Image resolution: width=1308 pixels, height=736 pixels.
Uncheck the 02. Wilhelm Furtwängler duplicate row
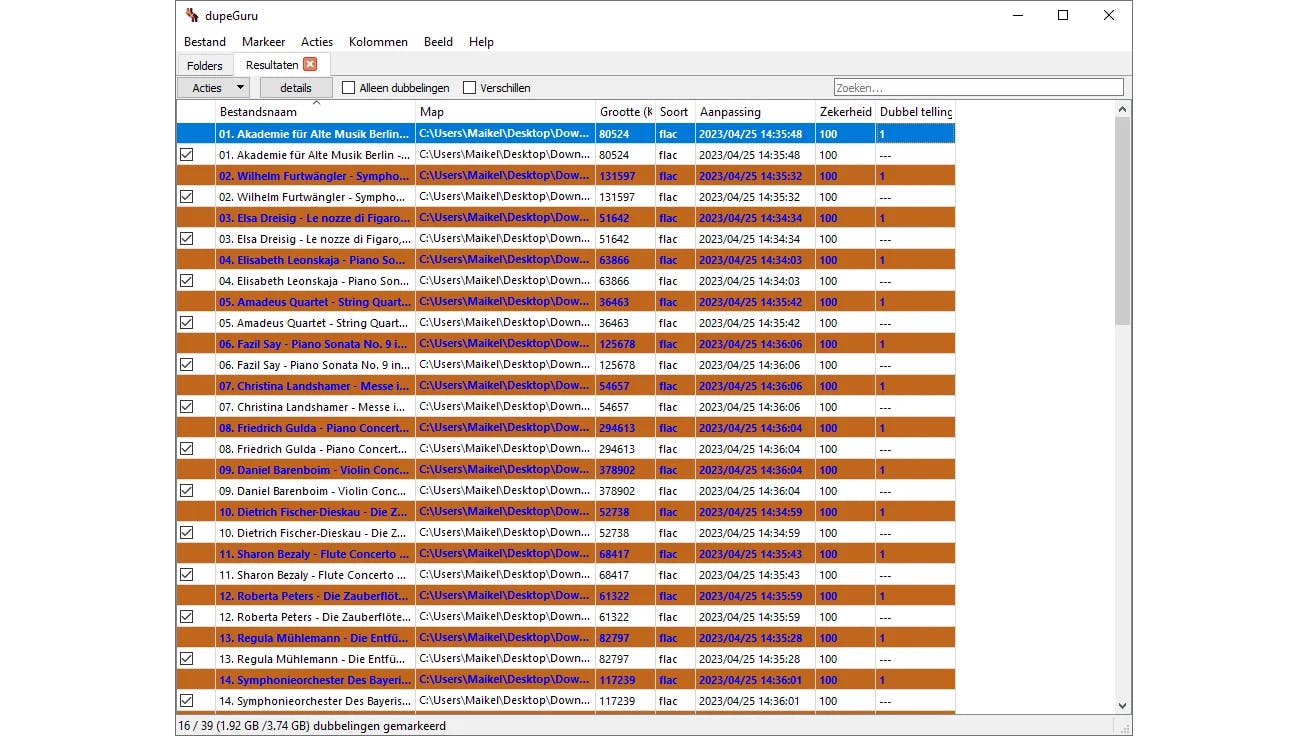coord(186,197)
